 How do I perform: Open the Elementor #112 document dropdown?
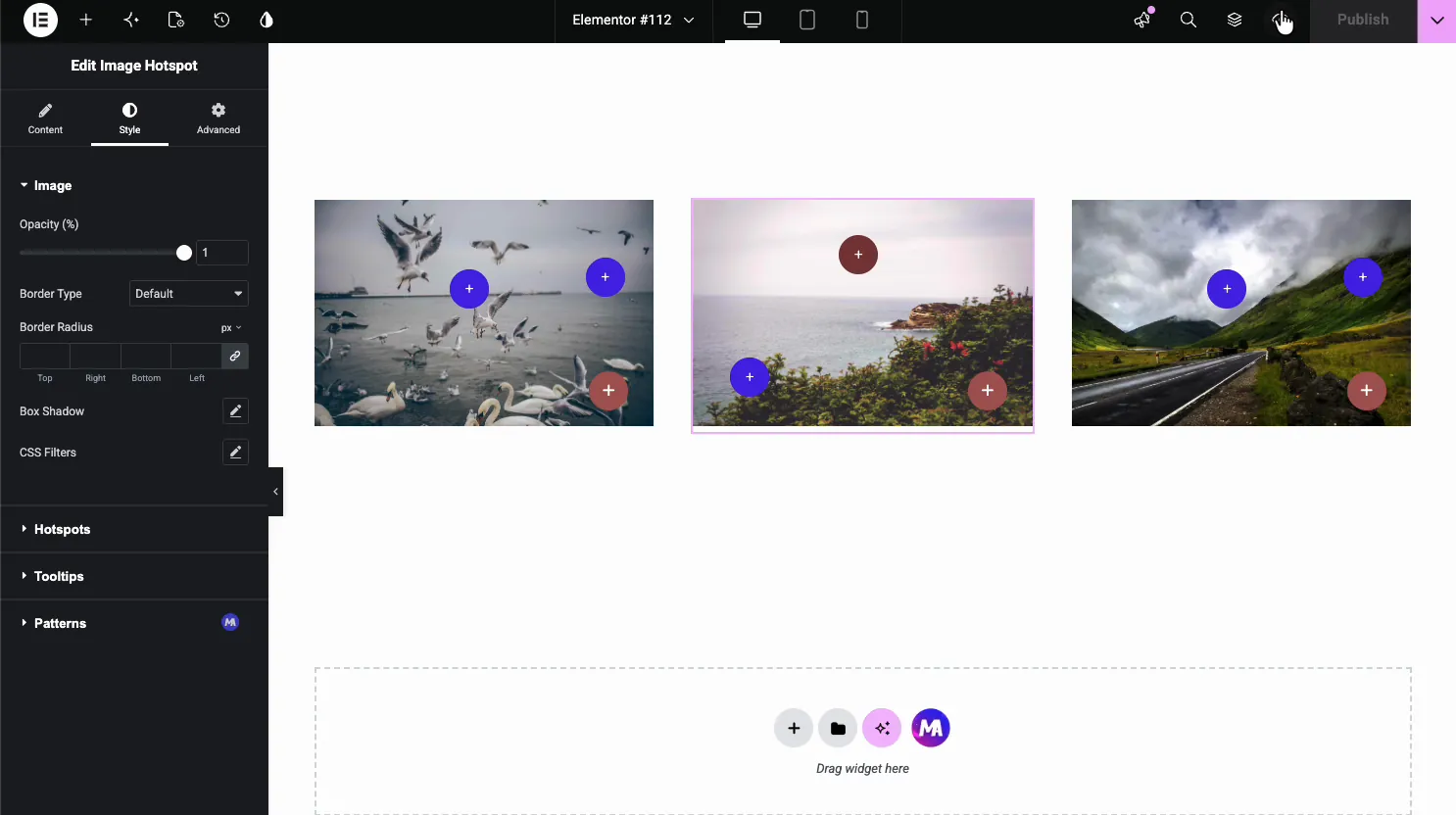click(x=633, y=20)
